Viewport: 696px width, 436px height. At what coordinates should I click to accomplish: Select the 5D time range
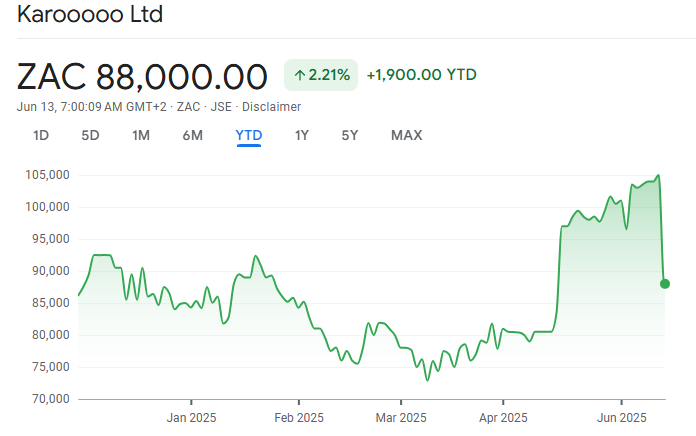pyautogui.click(x=90, y=135)
